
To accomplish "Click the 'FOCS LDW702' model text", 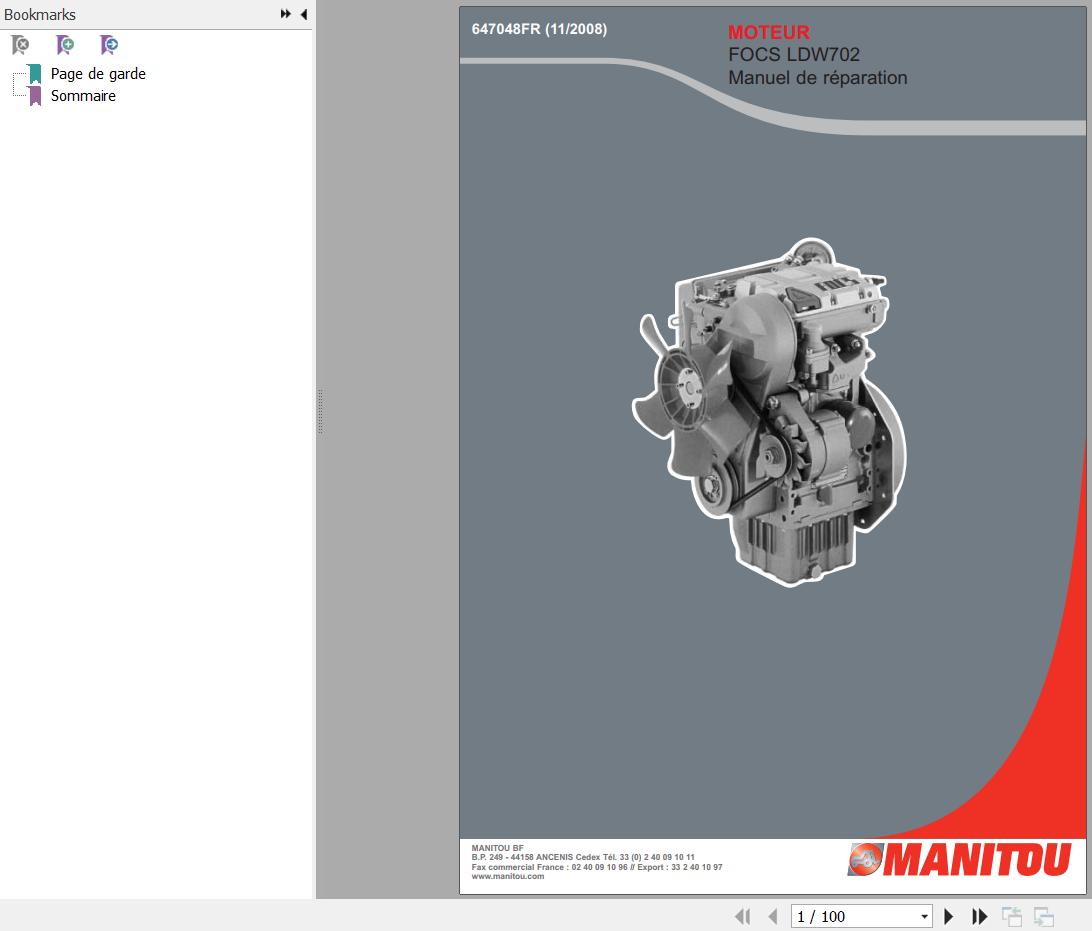I will (x=794, y=54).
